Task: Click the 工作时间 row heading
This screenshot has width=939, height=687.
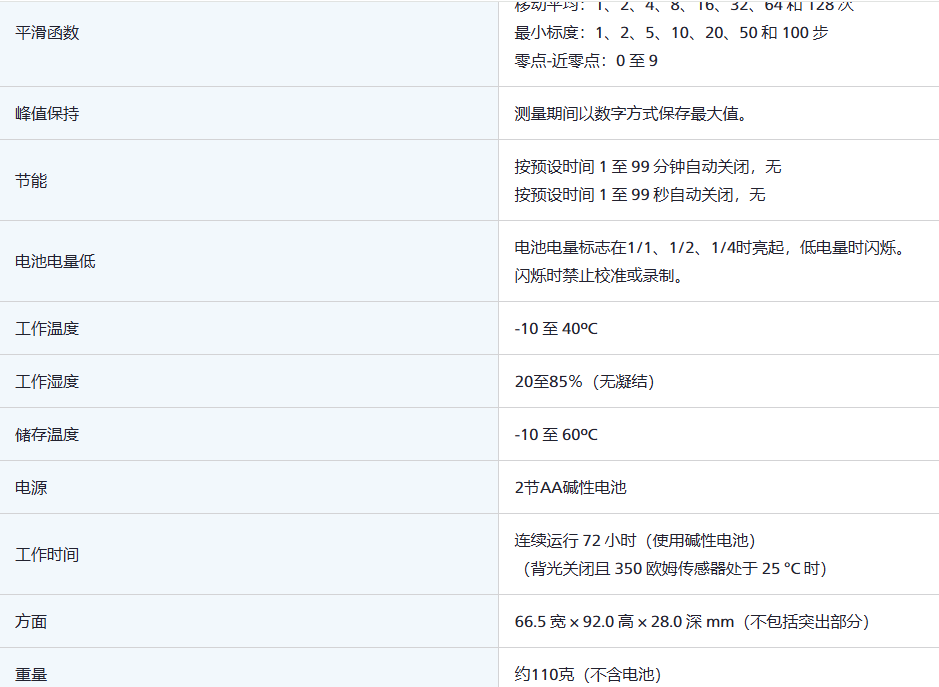Action: [47, 555]
